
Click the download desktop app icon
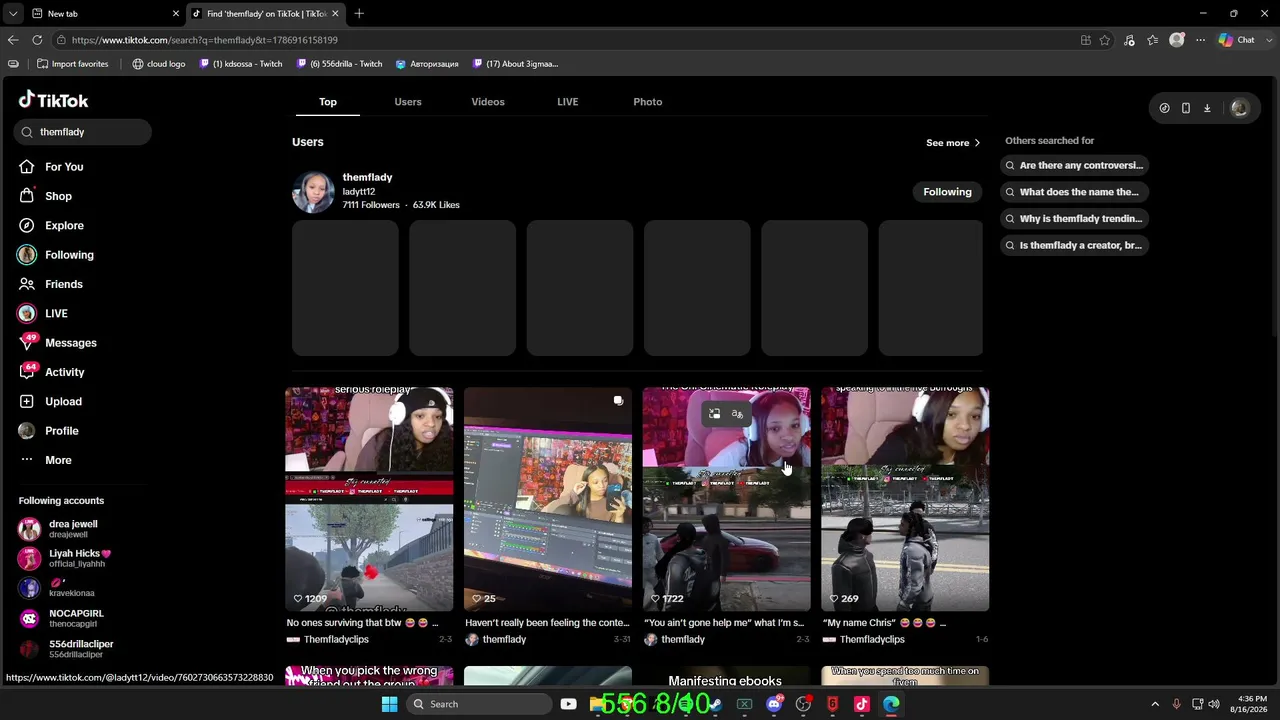[1207, 108]
